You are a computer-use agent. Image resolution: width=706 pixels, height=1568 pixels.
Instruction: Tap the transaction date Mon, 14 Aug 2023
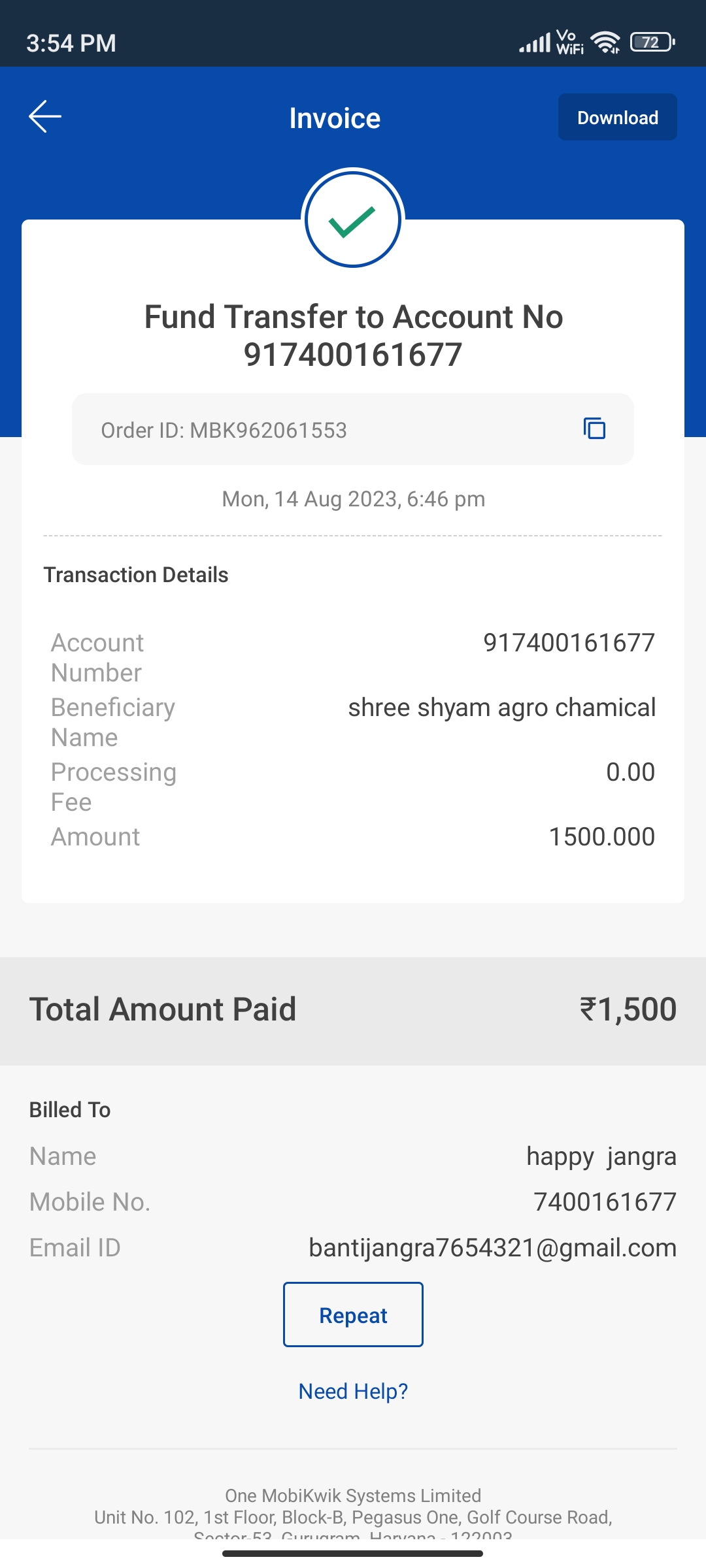pos(353,499)
